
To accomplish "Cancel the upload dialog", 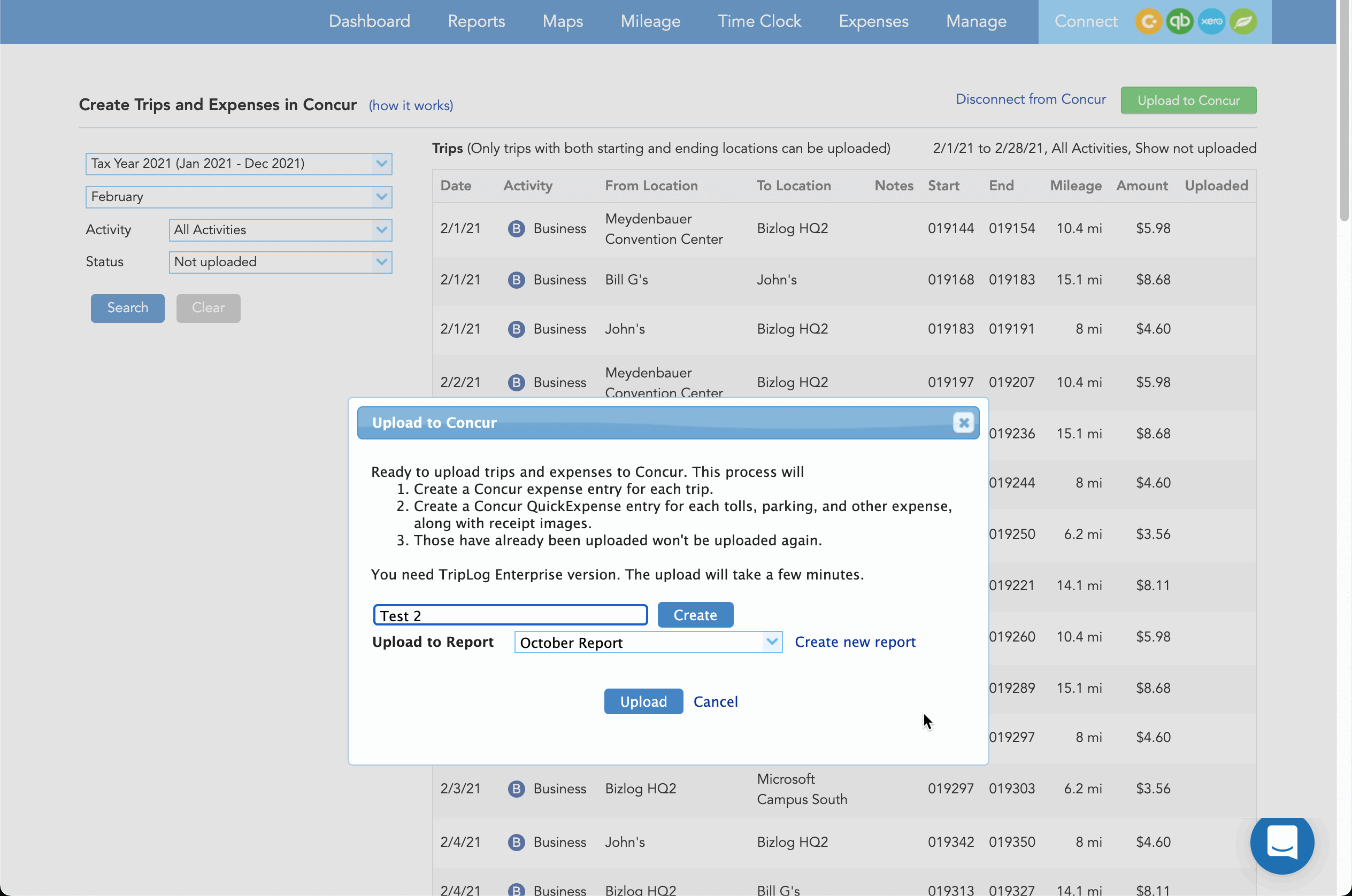I will click(715, 702).
